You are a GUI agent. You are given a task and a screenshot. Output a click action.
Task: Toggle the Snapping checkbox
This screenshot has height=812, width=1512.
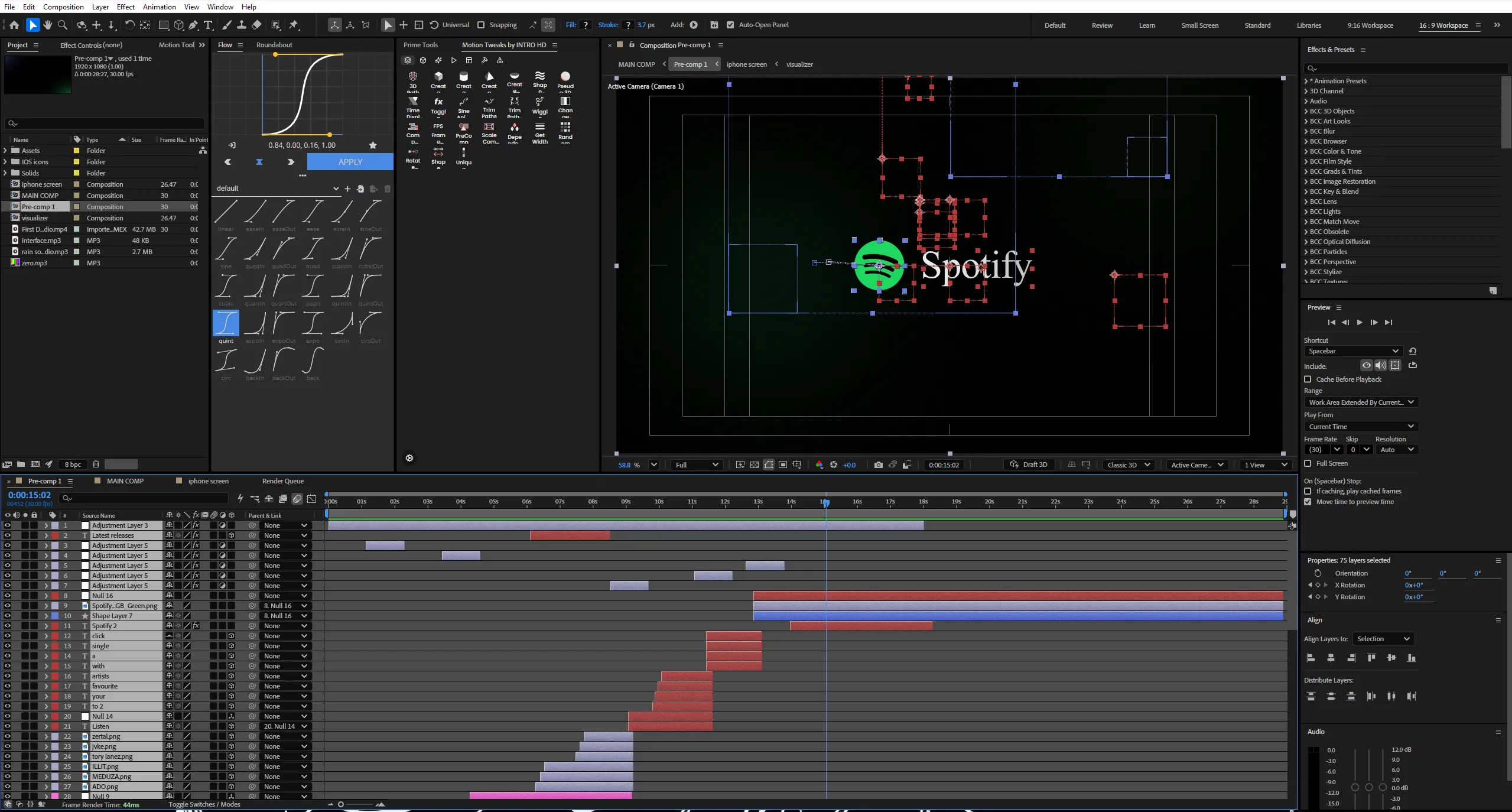point(481,25)
